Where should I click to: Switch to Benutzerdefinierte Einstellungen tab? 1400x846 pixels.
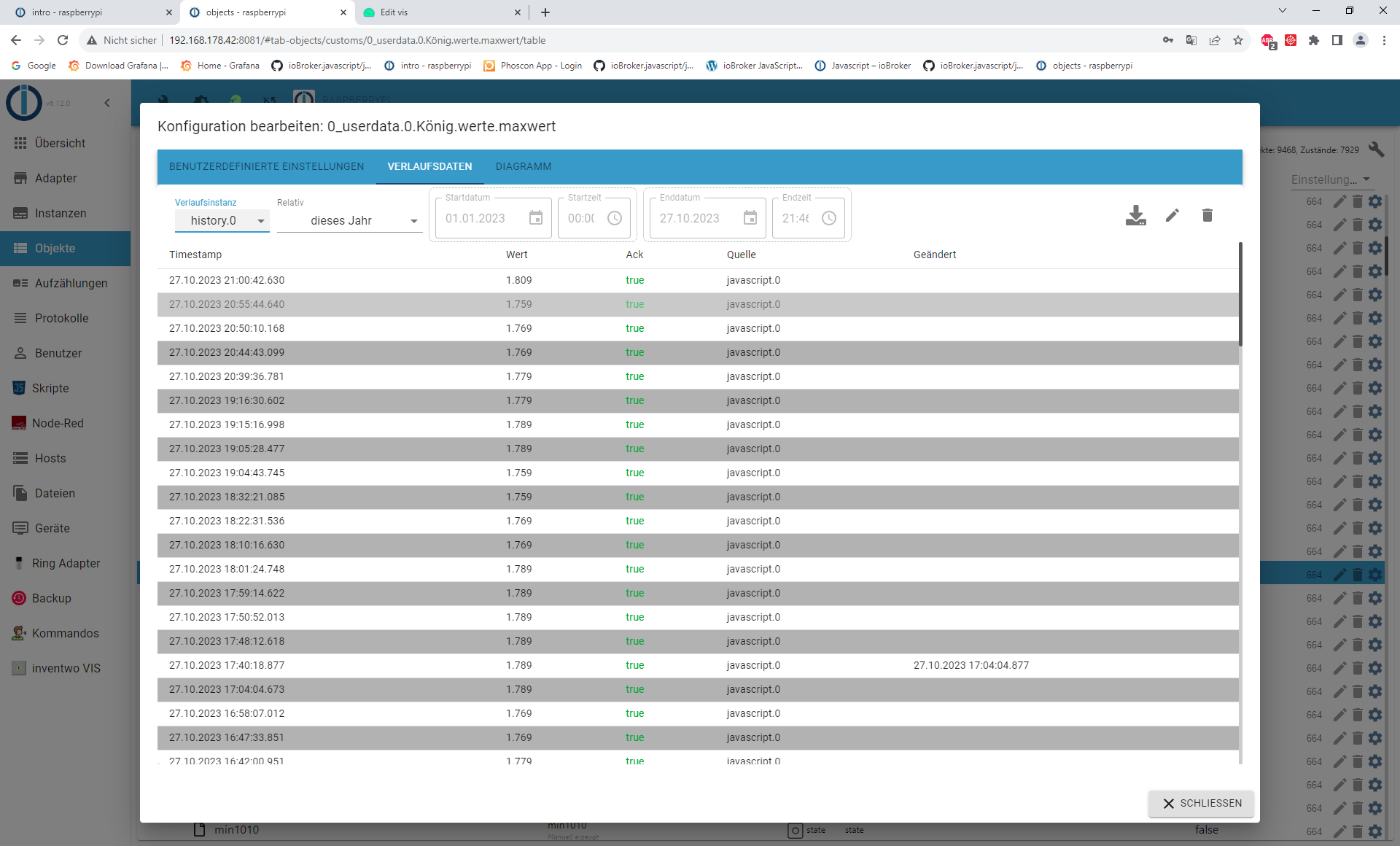[266, 166]
